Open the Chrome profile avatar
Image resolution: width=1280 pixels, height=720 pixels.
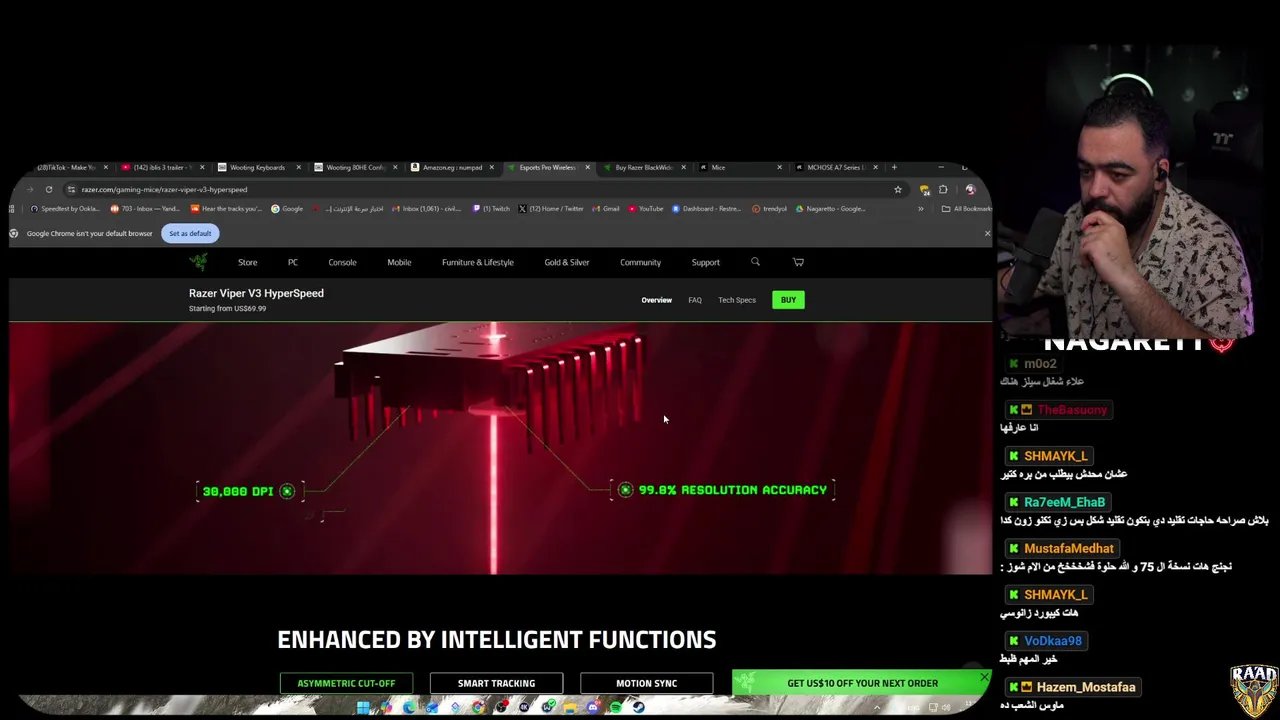click(x=970, y=189)
